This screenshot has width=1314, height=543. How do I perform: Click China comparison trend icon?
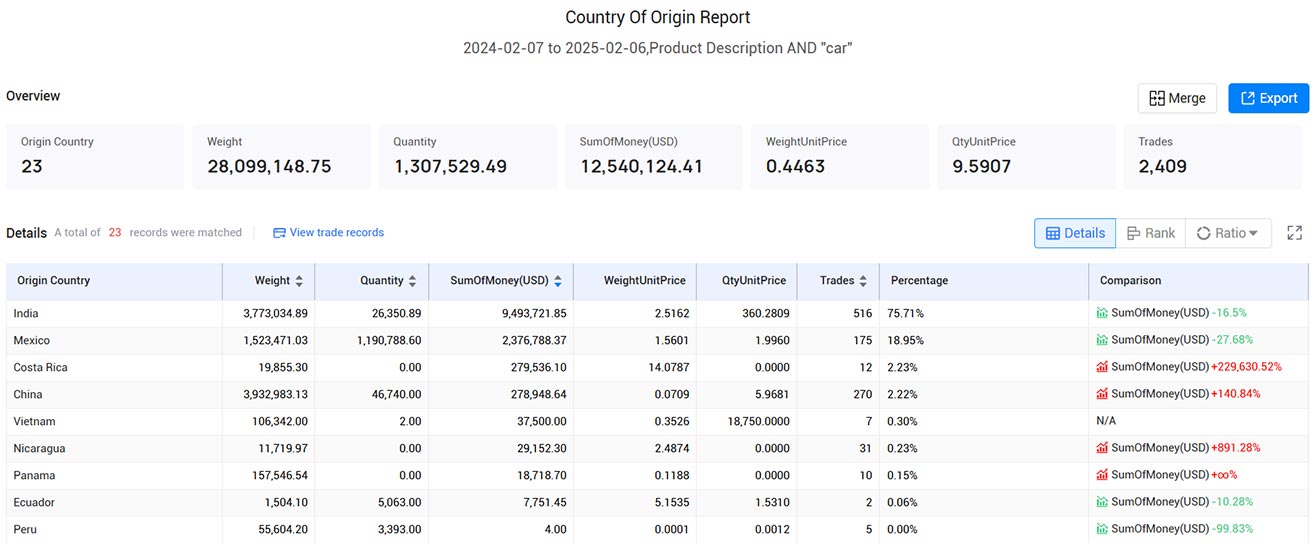(x=1102, y=394)
